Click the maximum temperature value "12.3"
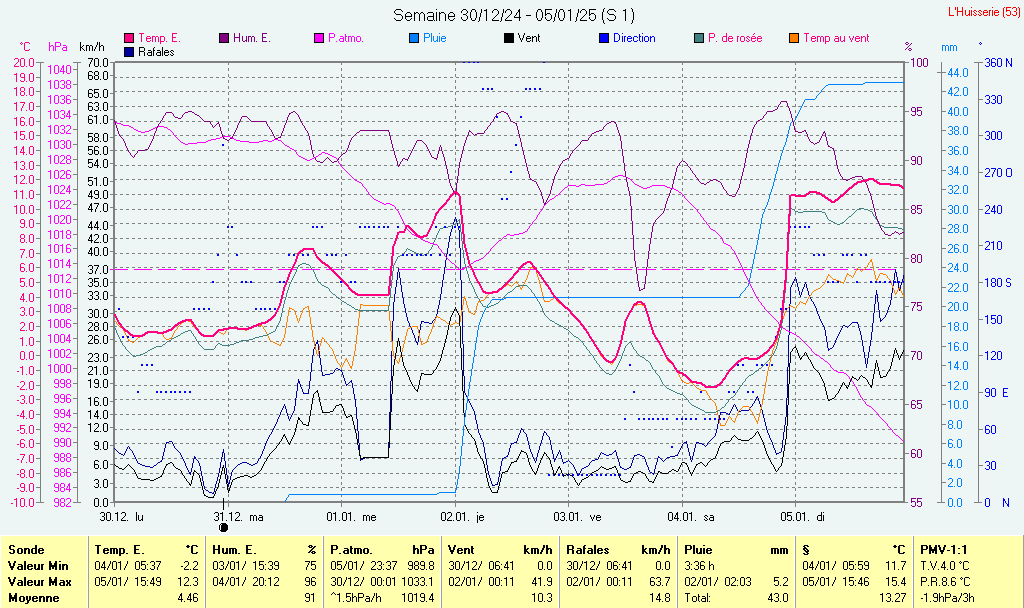The image size is (1024, 608). point(188,581)
